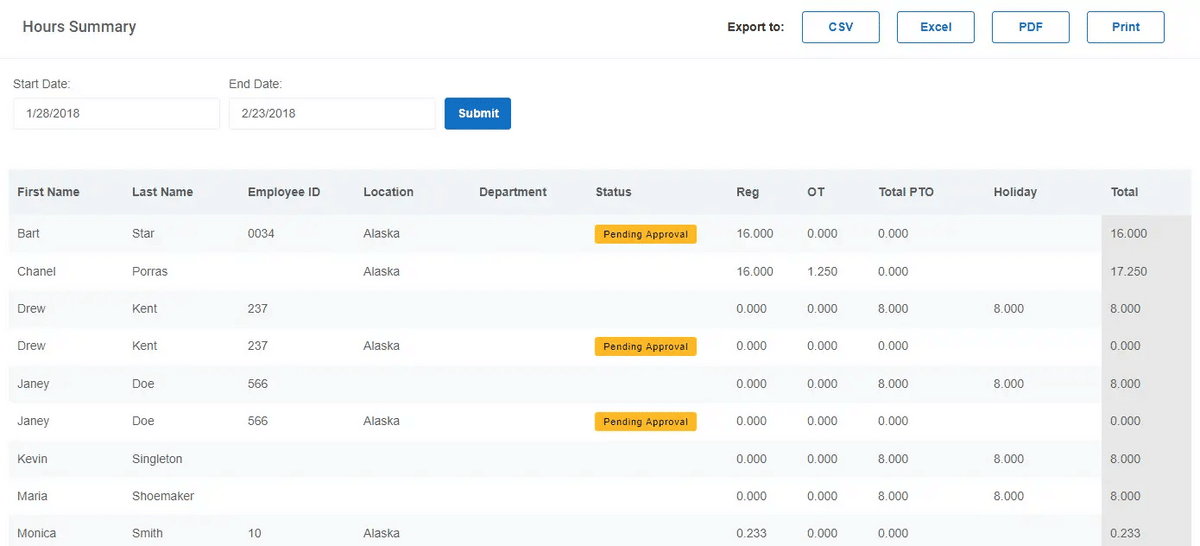Select the Chanel Porras row

(600, 271)
